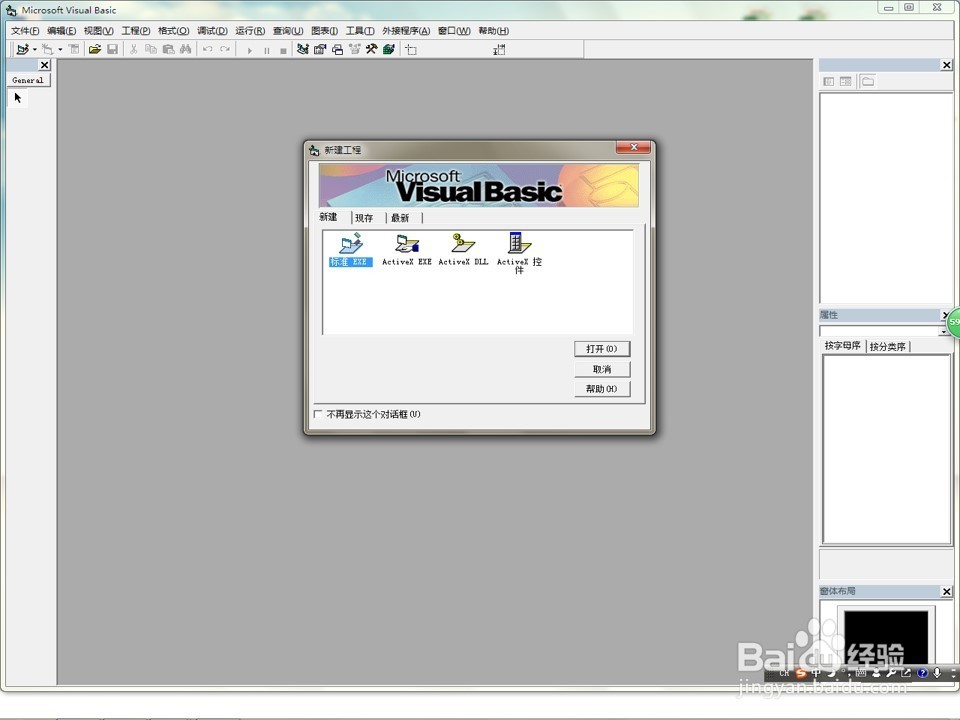The image size is (960, 720).
Task: Open the 格式(O) menu
Action: (173, 31)
